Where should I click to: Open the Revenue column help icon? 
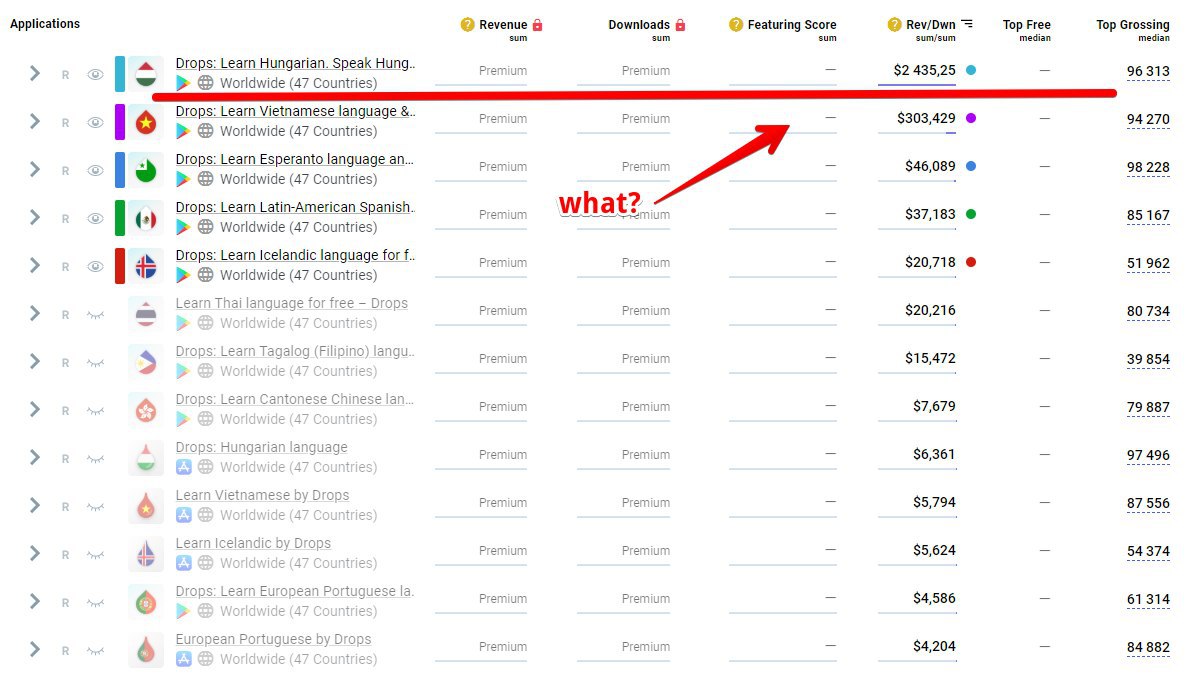point(468,25)
